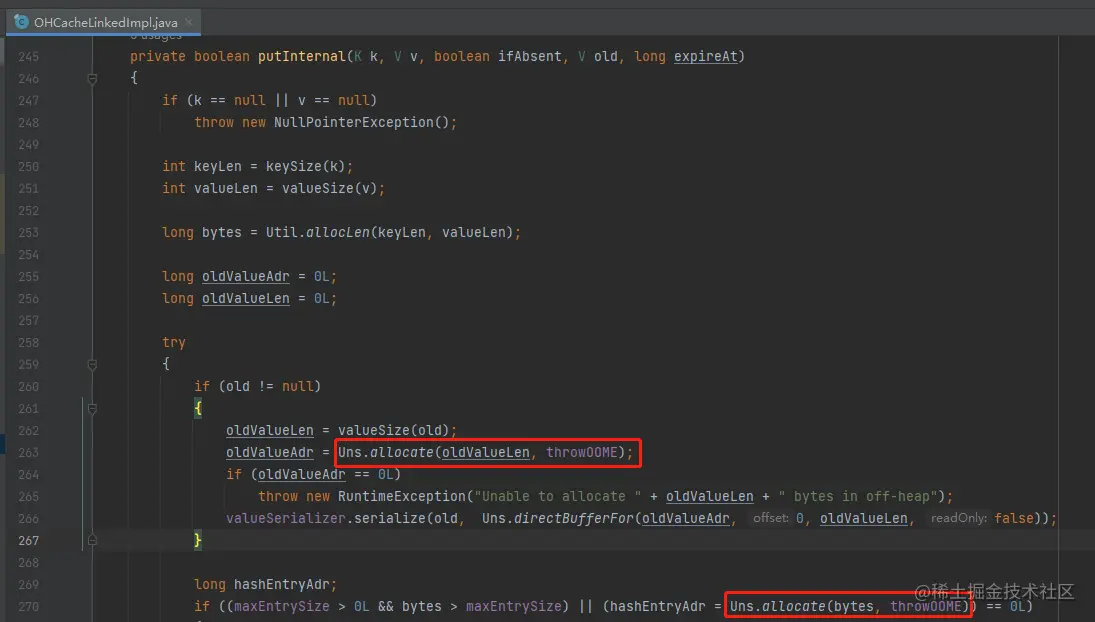Click Uns.directBufferFor on line 266

(557, 518)
